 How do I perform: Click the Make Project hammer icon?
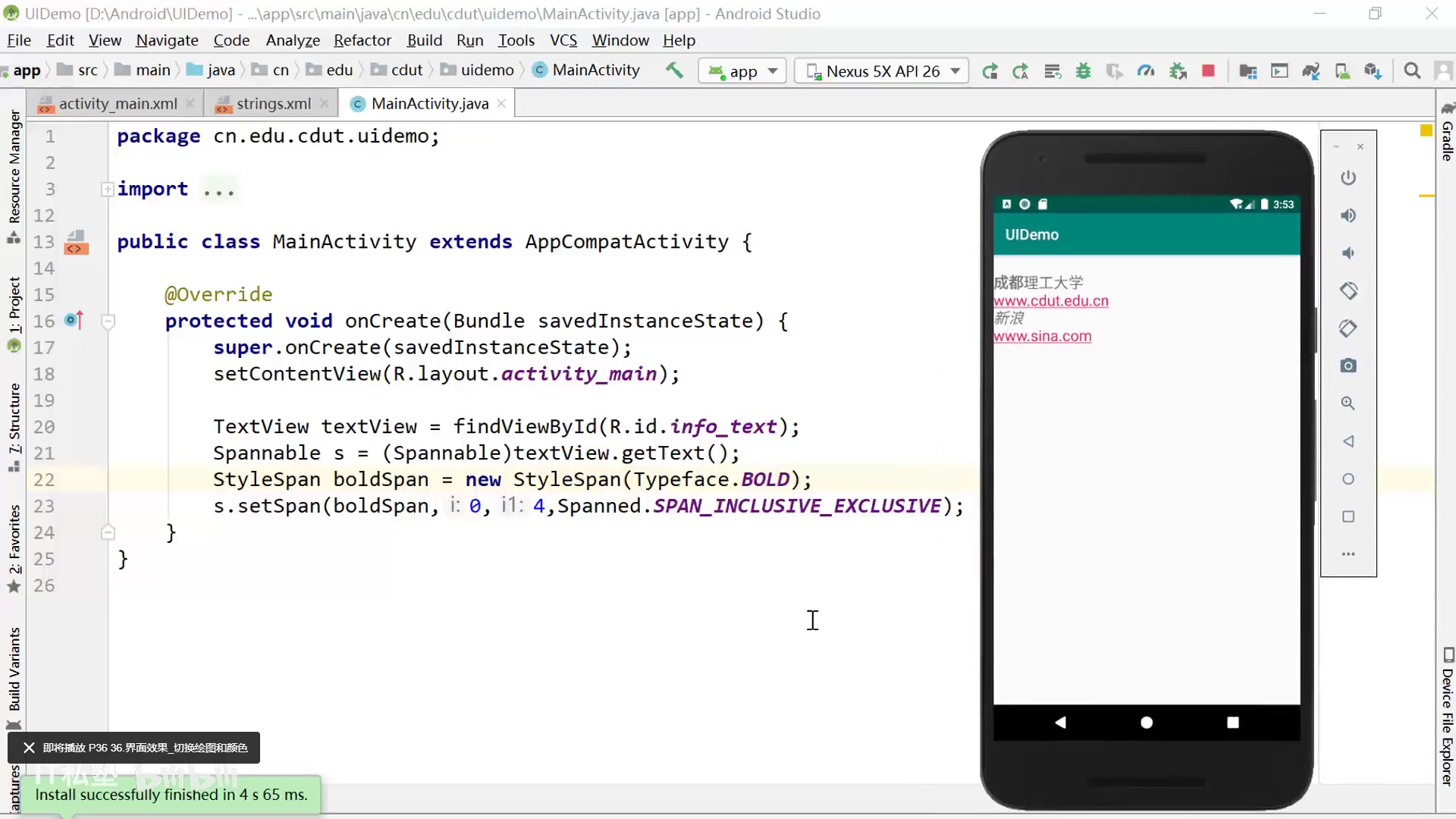pyautogui.click(x=673, y=71)
